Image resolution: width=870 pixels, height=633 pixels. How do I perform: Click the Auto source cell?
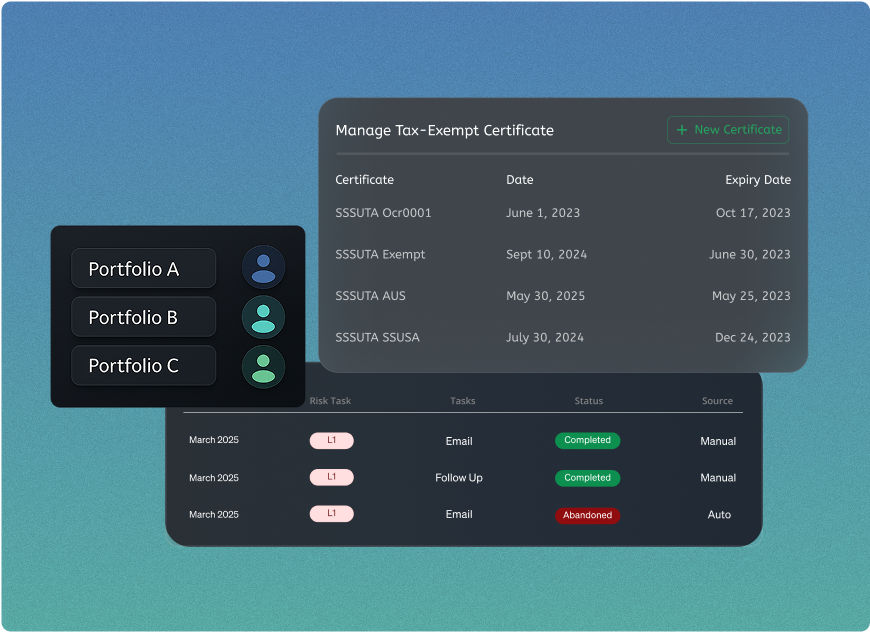[719, 515]
